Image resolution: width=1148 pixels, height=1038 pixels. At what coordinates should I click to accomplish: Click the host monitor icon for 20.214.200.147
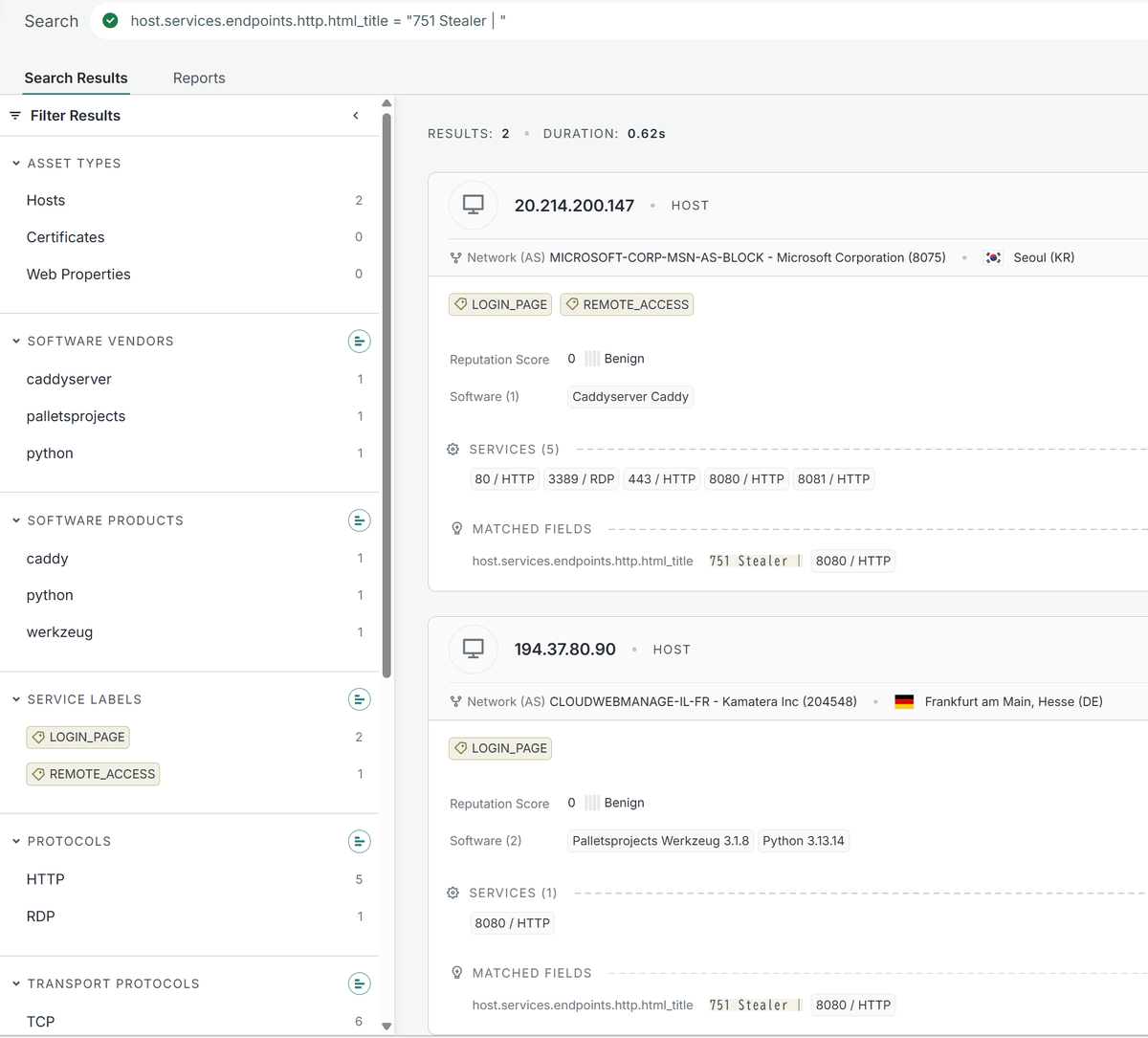[473, 205]
